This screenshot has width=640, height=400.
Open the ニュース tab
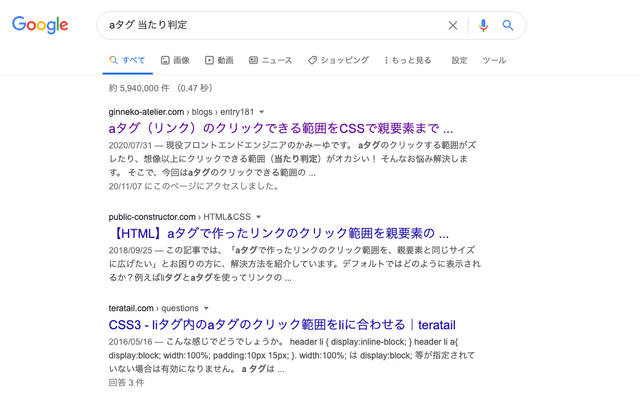pos(271,60)
